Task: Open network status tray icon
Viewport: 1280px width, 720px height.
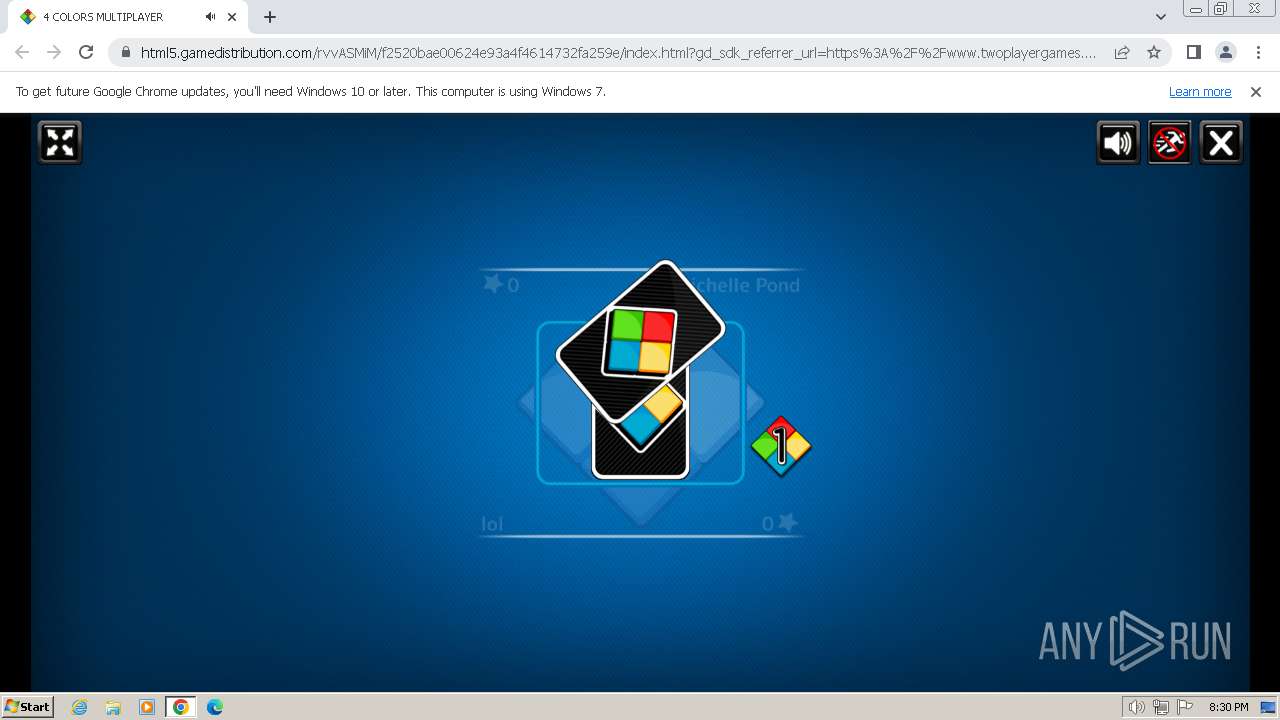Action: tap(1161, 707)
